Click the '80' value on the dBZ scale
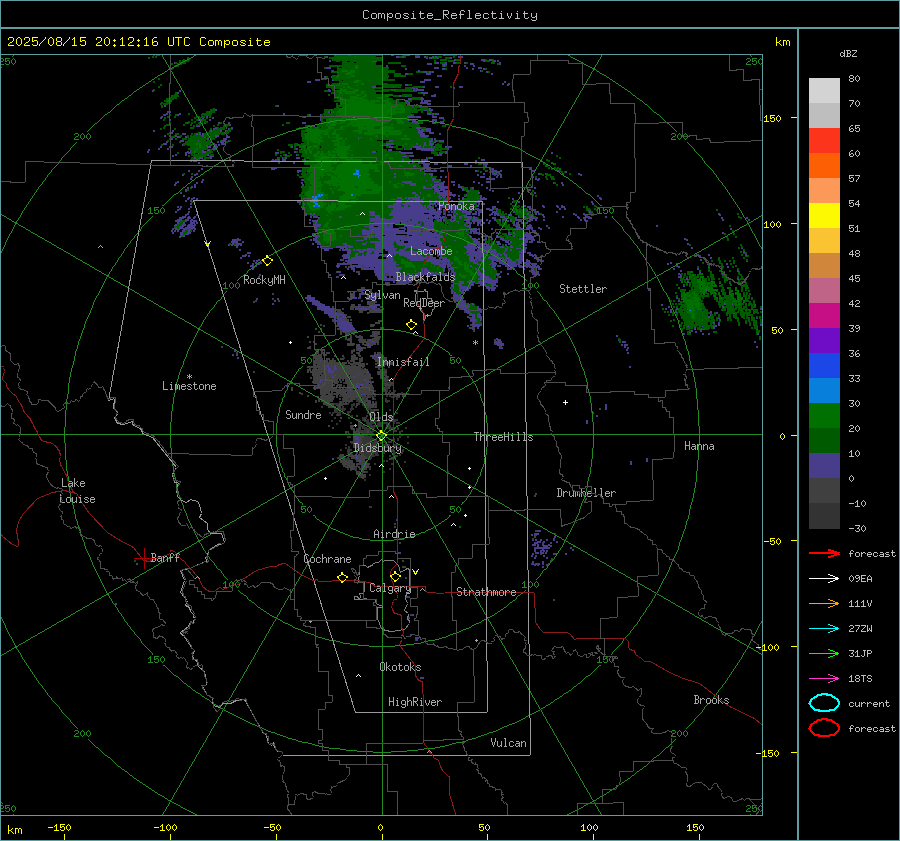The width and height of the screenshot is (900, 841). [x=854, y=79]
